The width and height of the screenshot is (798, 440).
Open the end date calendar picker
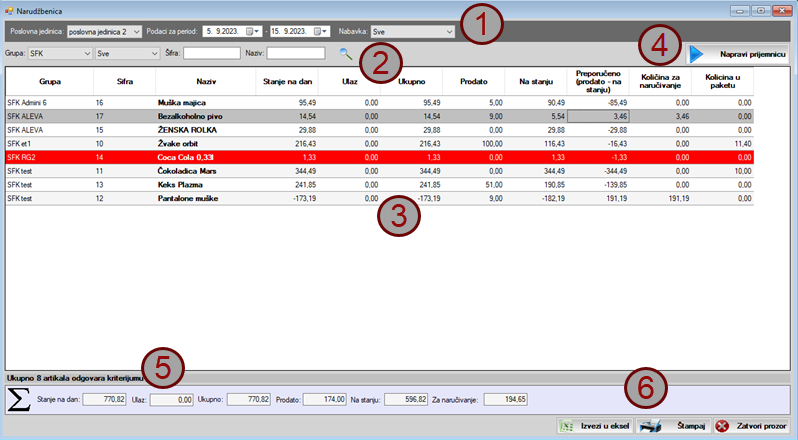tap(321, 32)
